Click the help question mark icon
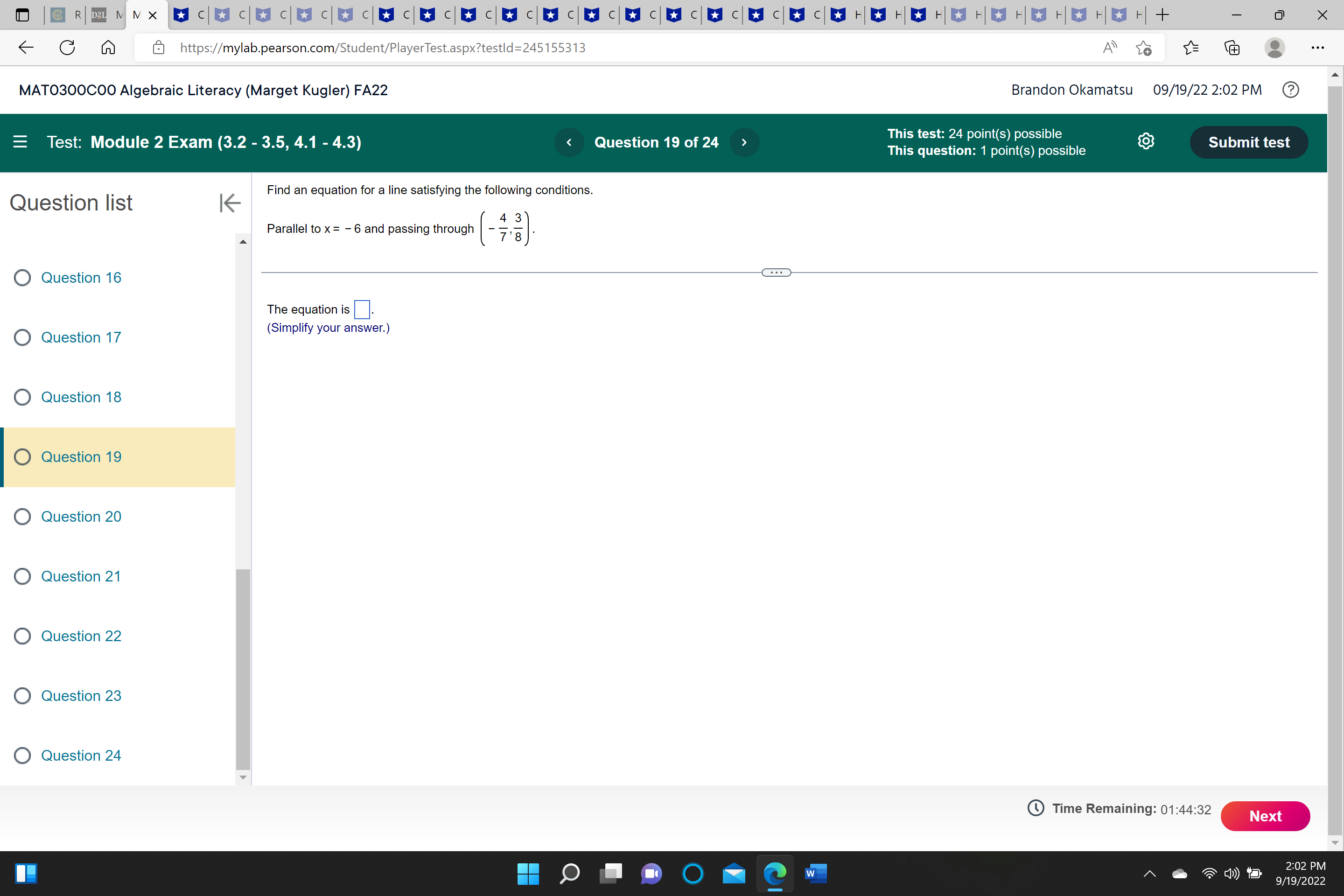Image resolution: width=1344 pixels, height=896 pixels. [x=1290, y=90]
